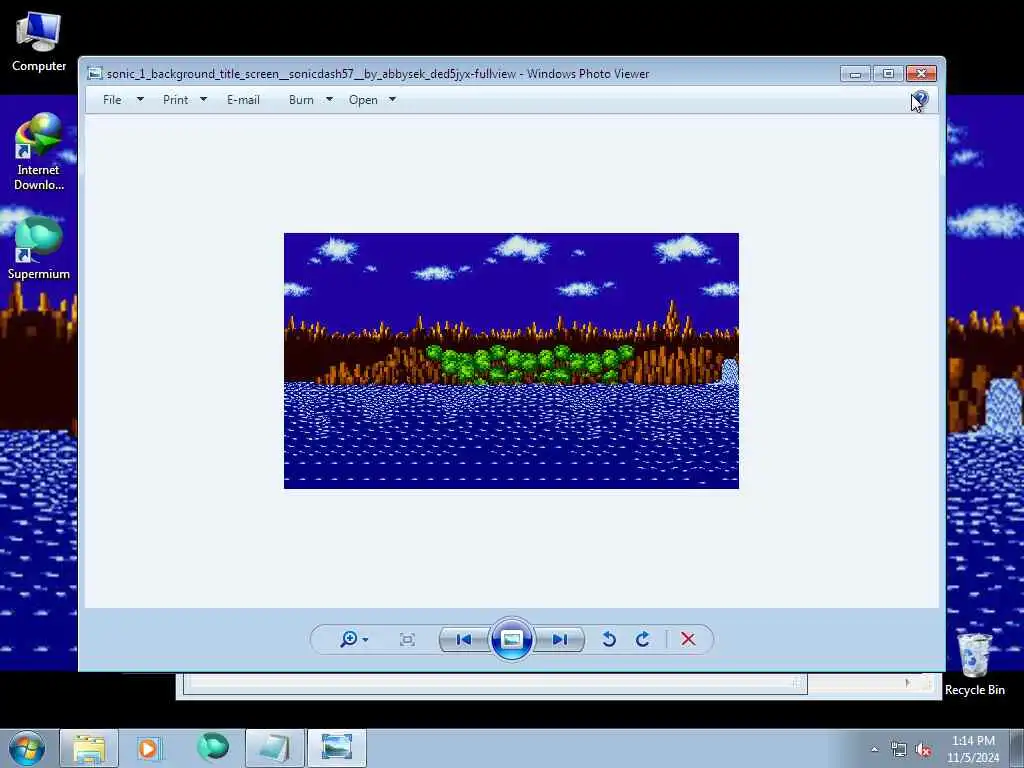Open Supermium browser from the taskbar
Image resolution: width=1024 pixels, height=768 pixels.
tap(213, 748)
